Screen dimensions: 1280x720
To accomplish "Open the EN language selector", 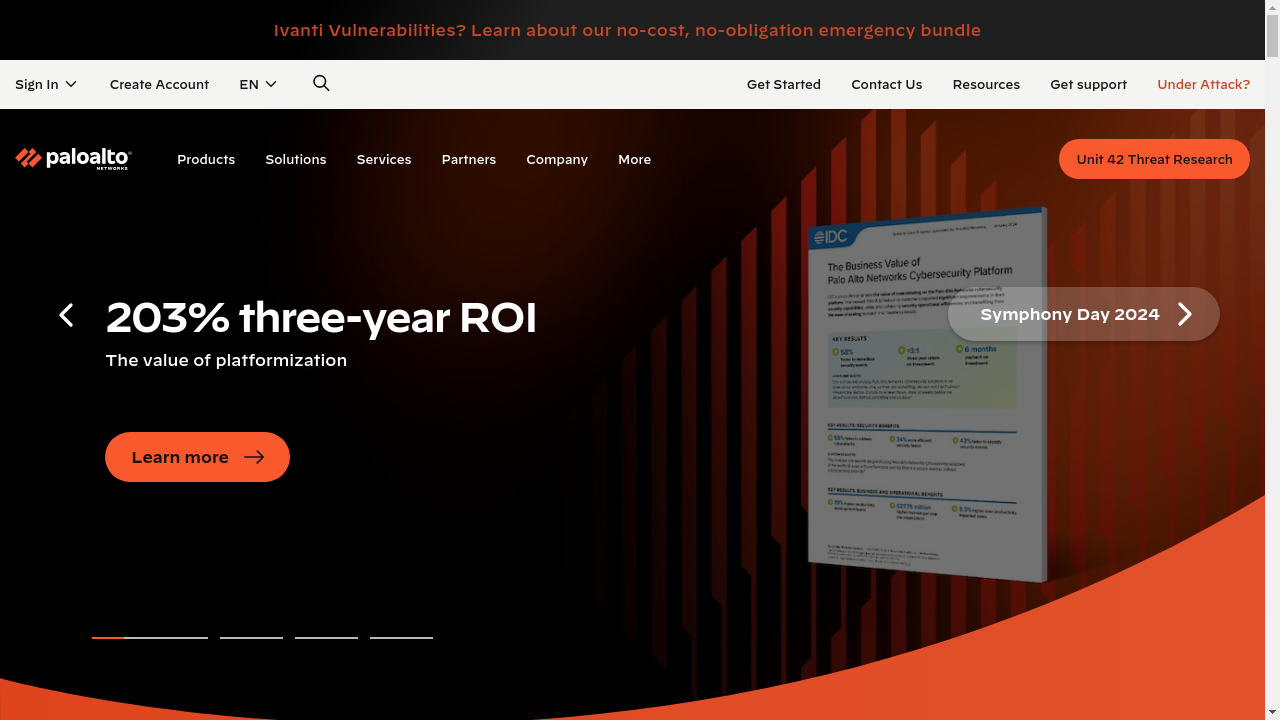I will point(258,84).
